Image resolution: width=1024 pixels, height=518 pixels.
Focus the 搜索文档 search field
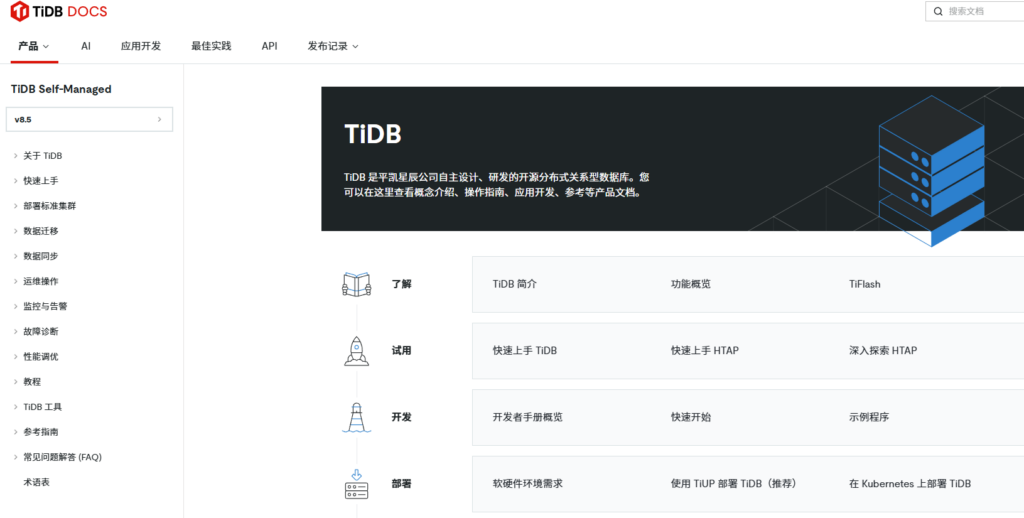pyautogui.click(x=975, y=11)
